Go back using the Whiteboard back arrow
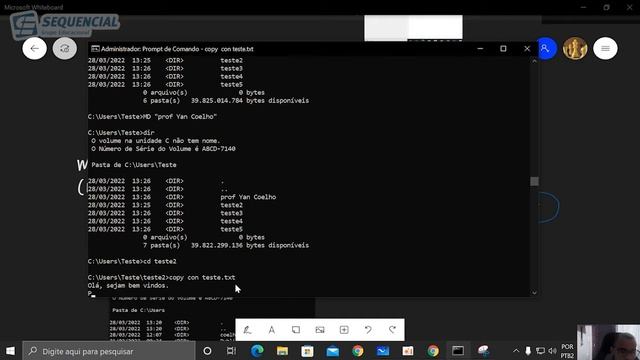This screenshot has height=360, width=640. pos(35,49)
